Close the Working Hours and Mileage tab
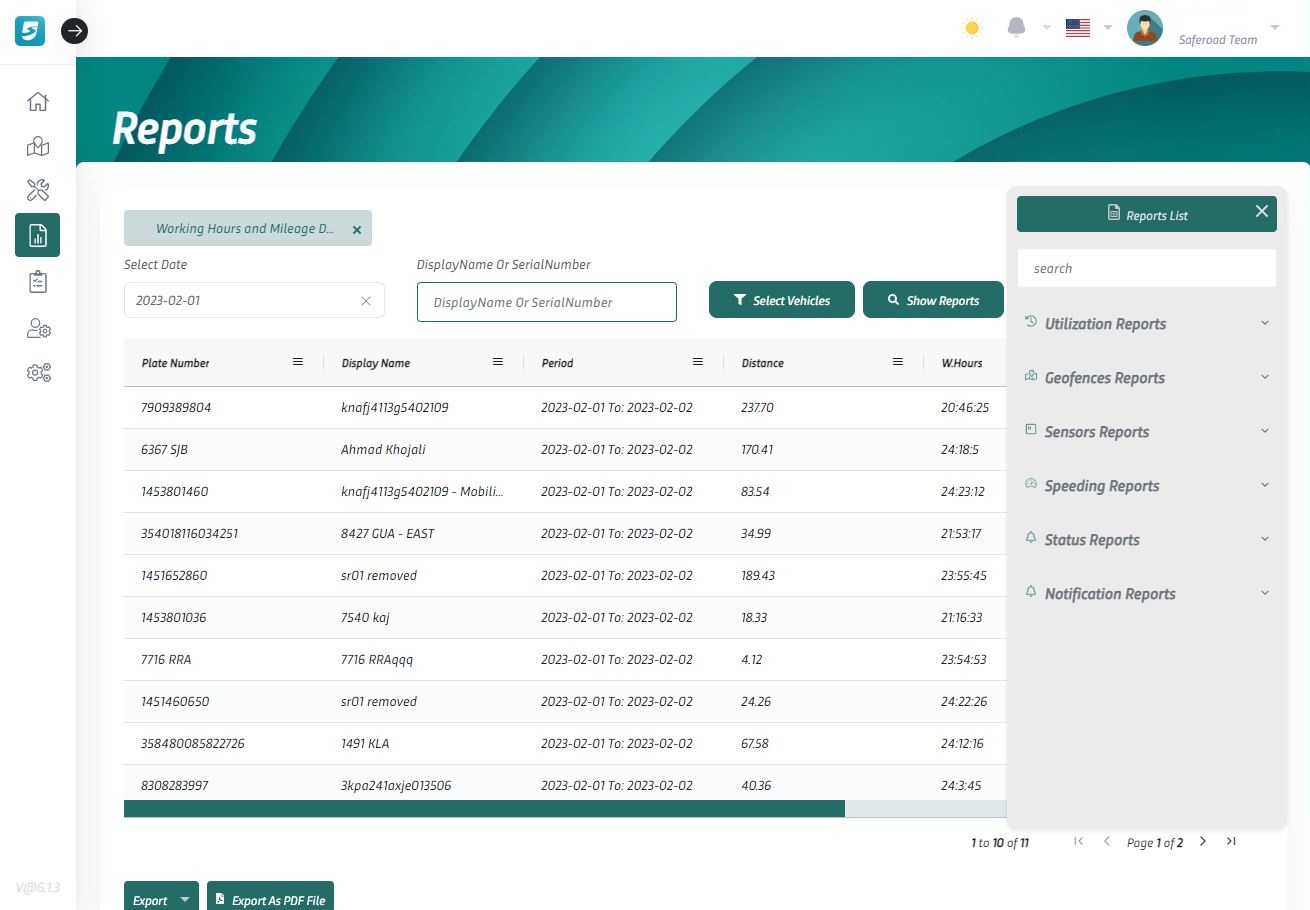The height and width of the screenshot is (910, 1310). pos(357,230)
